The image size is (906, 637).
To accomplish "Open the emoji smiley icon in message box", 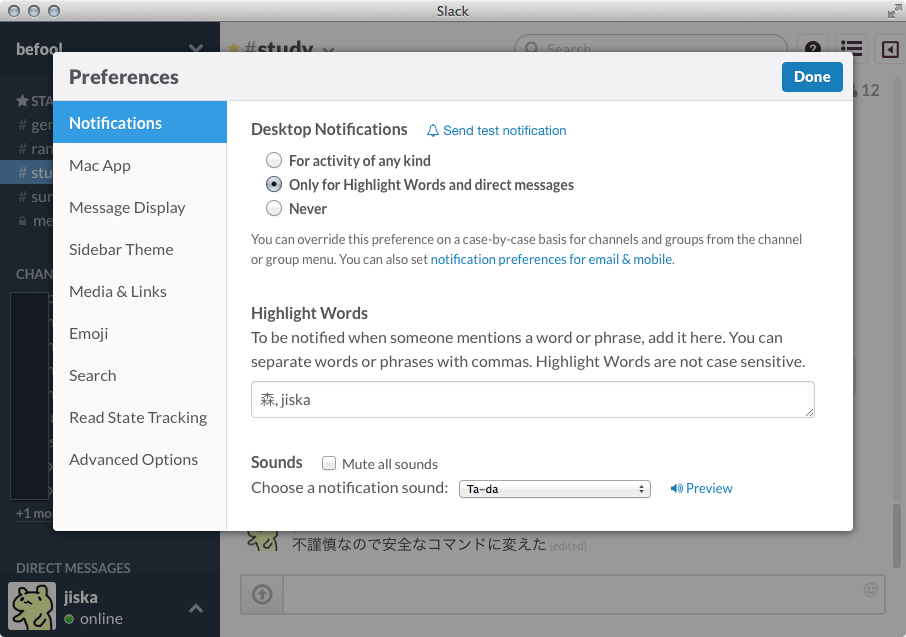I will (871, 590).
